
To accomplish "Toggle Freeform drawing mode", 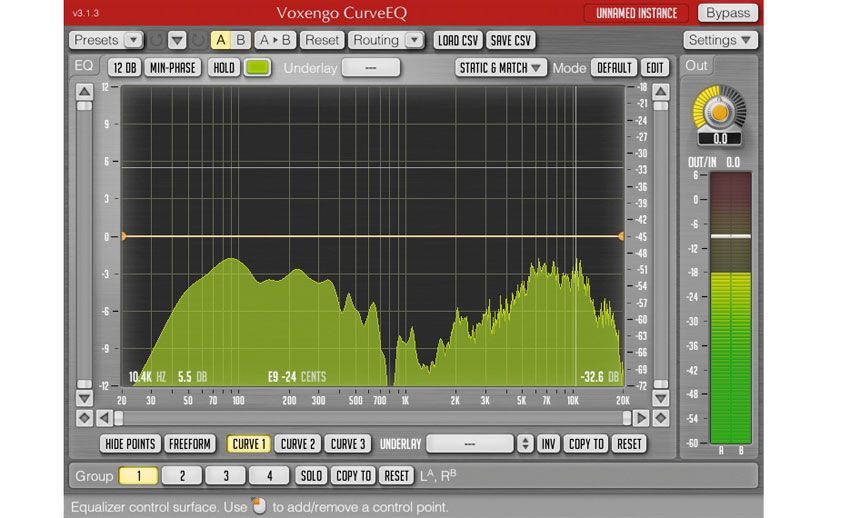I will [190, 444].
